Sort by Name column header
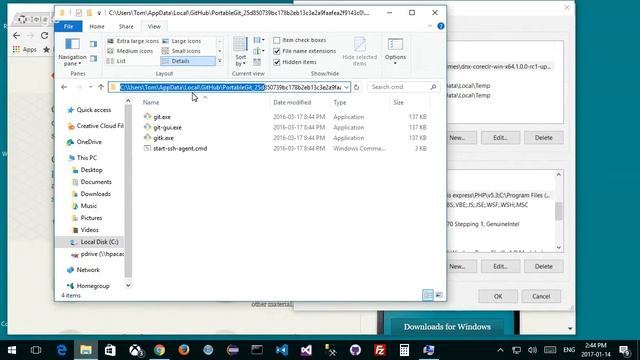This screenshot has height=360, width=640. click(x=151, y=102)
